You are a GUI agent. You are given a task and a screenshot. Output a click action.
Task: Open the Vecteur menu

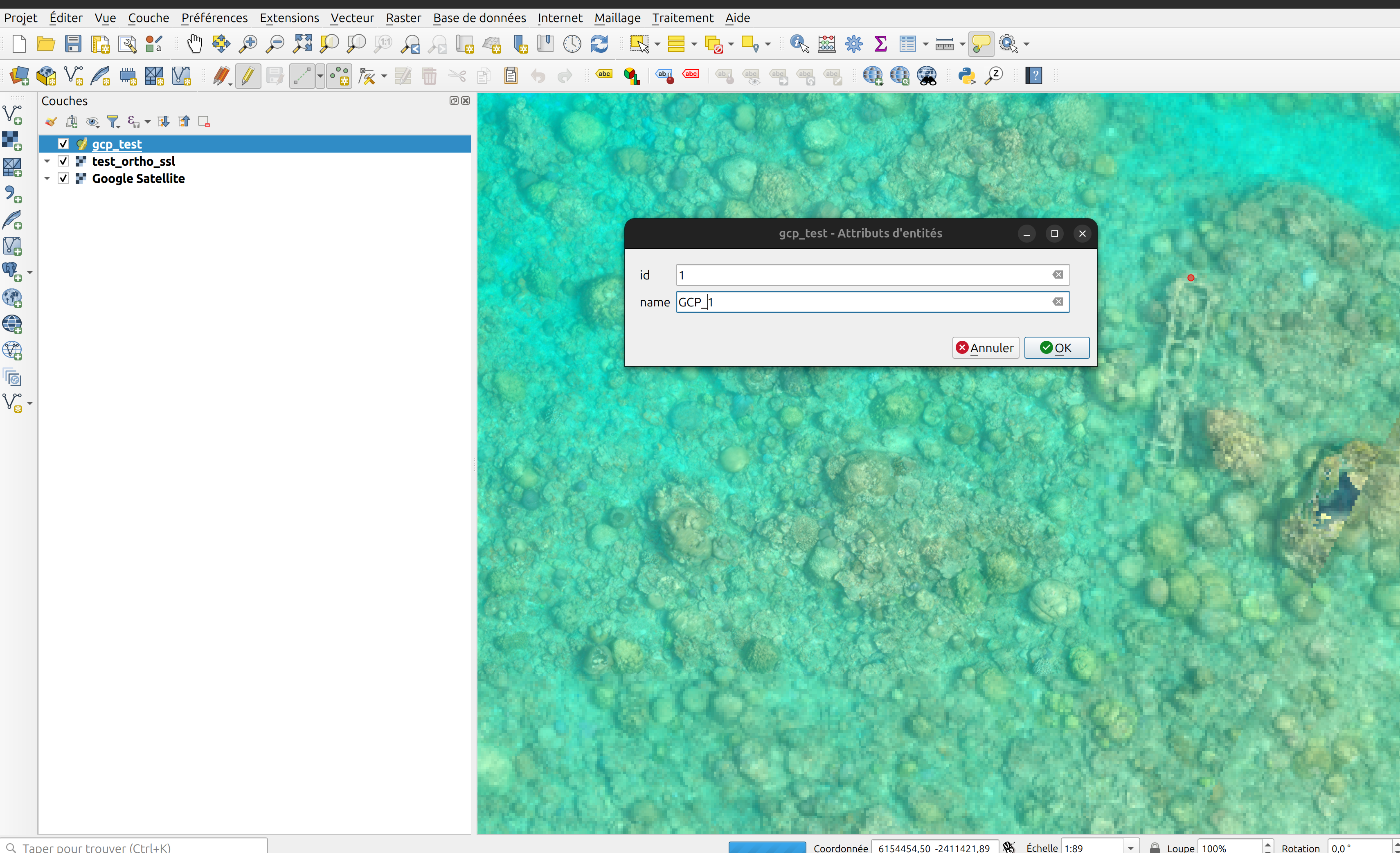point(352,18)
